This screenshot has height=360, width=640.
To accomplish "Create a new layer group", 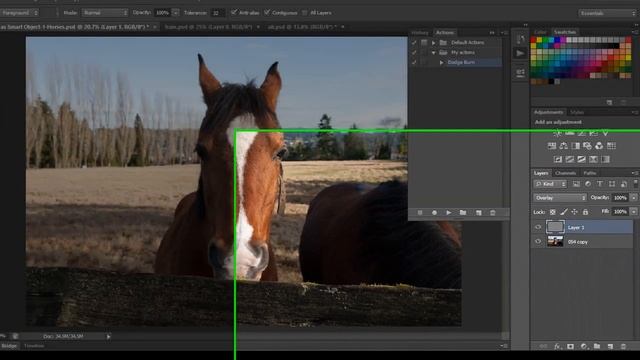I will point(597,346).
